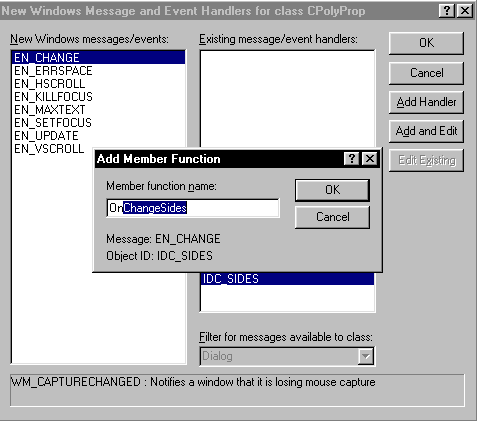Viewport: 477px width, 421px height.
Task: Click the Add Handler button
Action: (426, 102)
